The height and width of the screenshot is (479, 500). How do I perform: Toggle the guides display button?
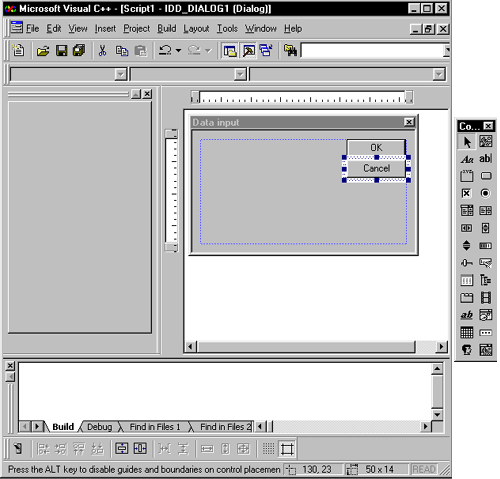[x=287, y=449]
